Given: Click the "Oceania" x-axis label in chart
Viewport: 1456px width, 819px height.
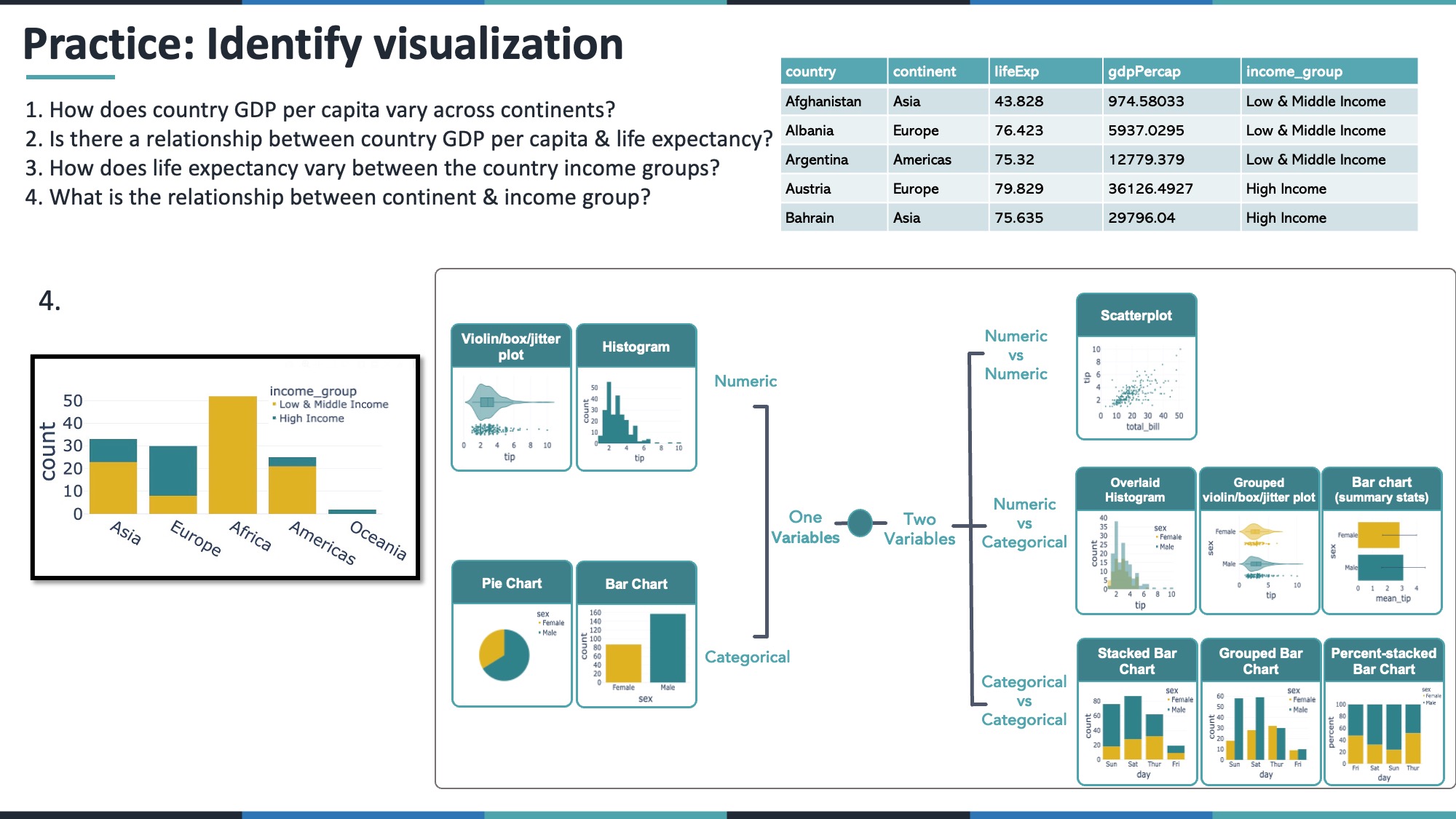Looking at the screenshot, I should (379, 540).
